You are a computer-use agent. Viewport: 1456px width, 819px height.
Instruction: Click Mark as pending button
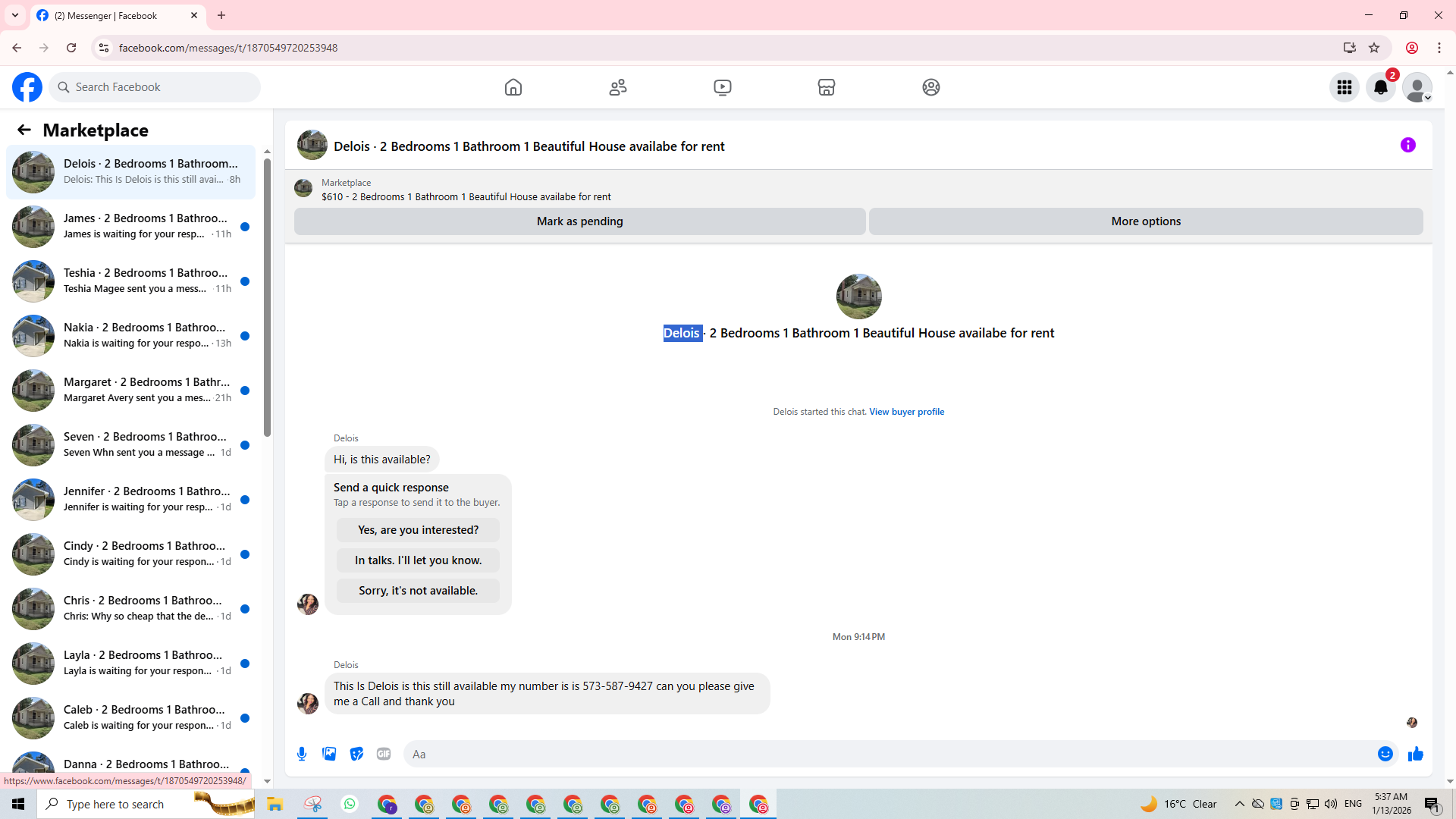click(579, 221)
